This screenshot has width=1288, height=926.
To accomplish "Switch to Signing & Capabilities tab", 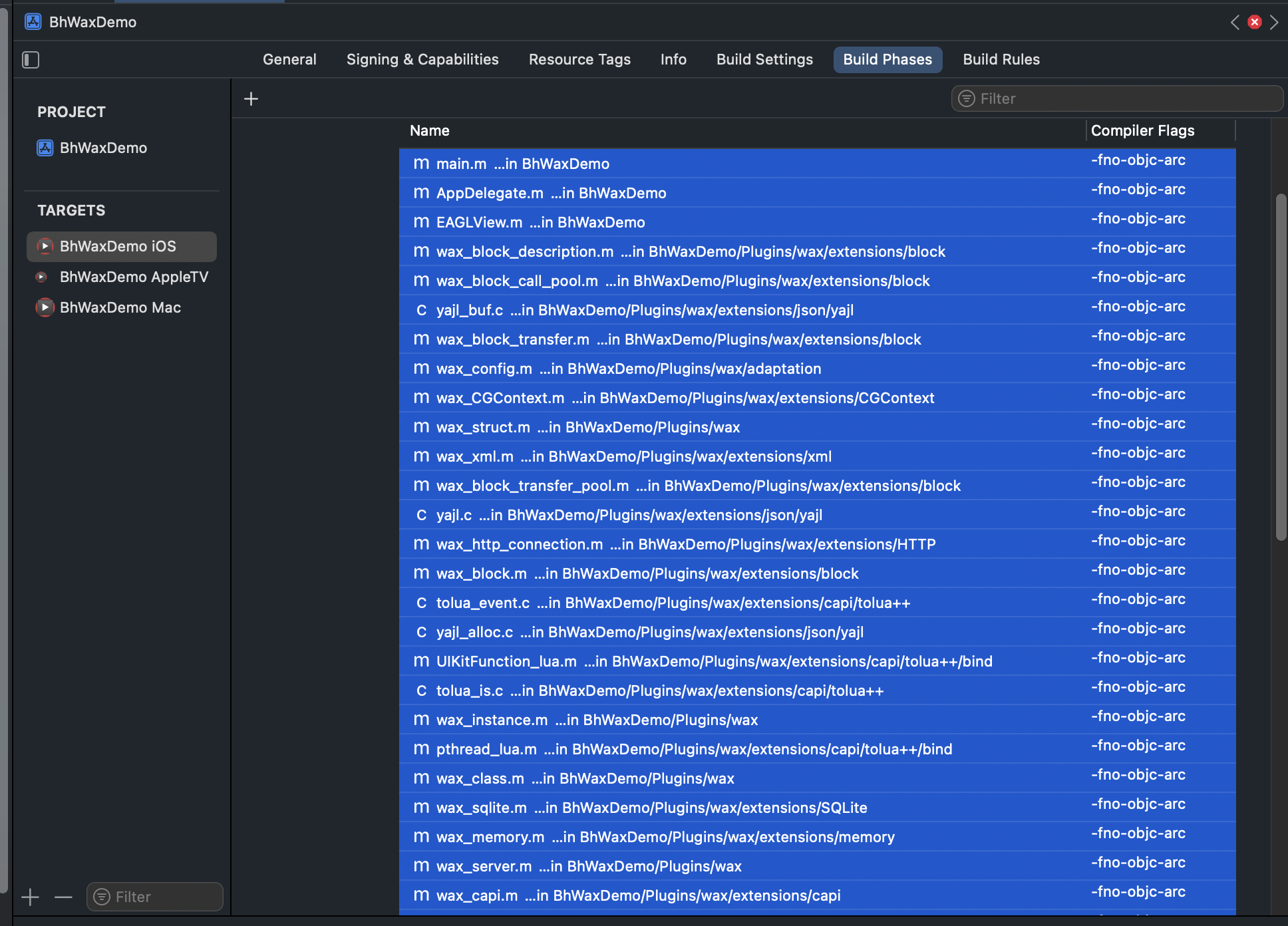I will [x=422, y=60].
